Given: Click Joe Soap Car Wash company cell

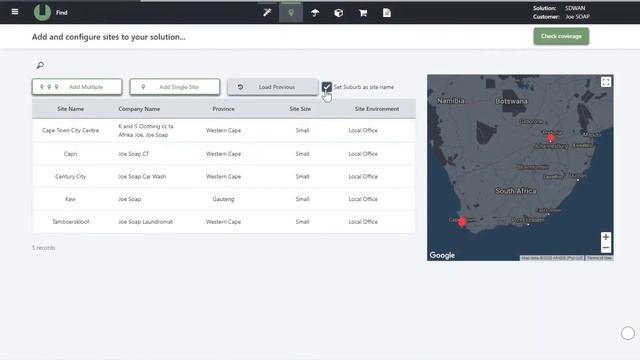Looking at the screenshot, I should point(142,176).
